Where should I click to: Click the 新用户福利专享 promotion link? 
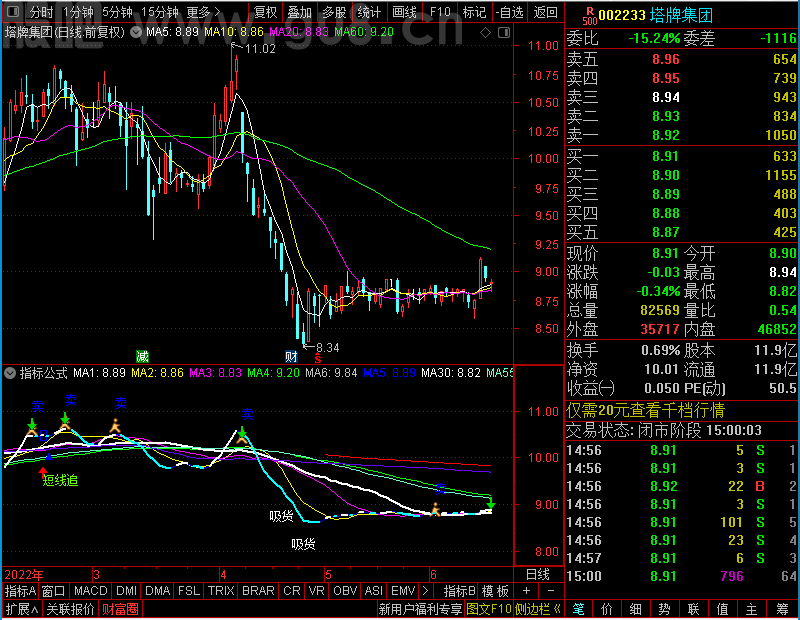tap(420, 609)
